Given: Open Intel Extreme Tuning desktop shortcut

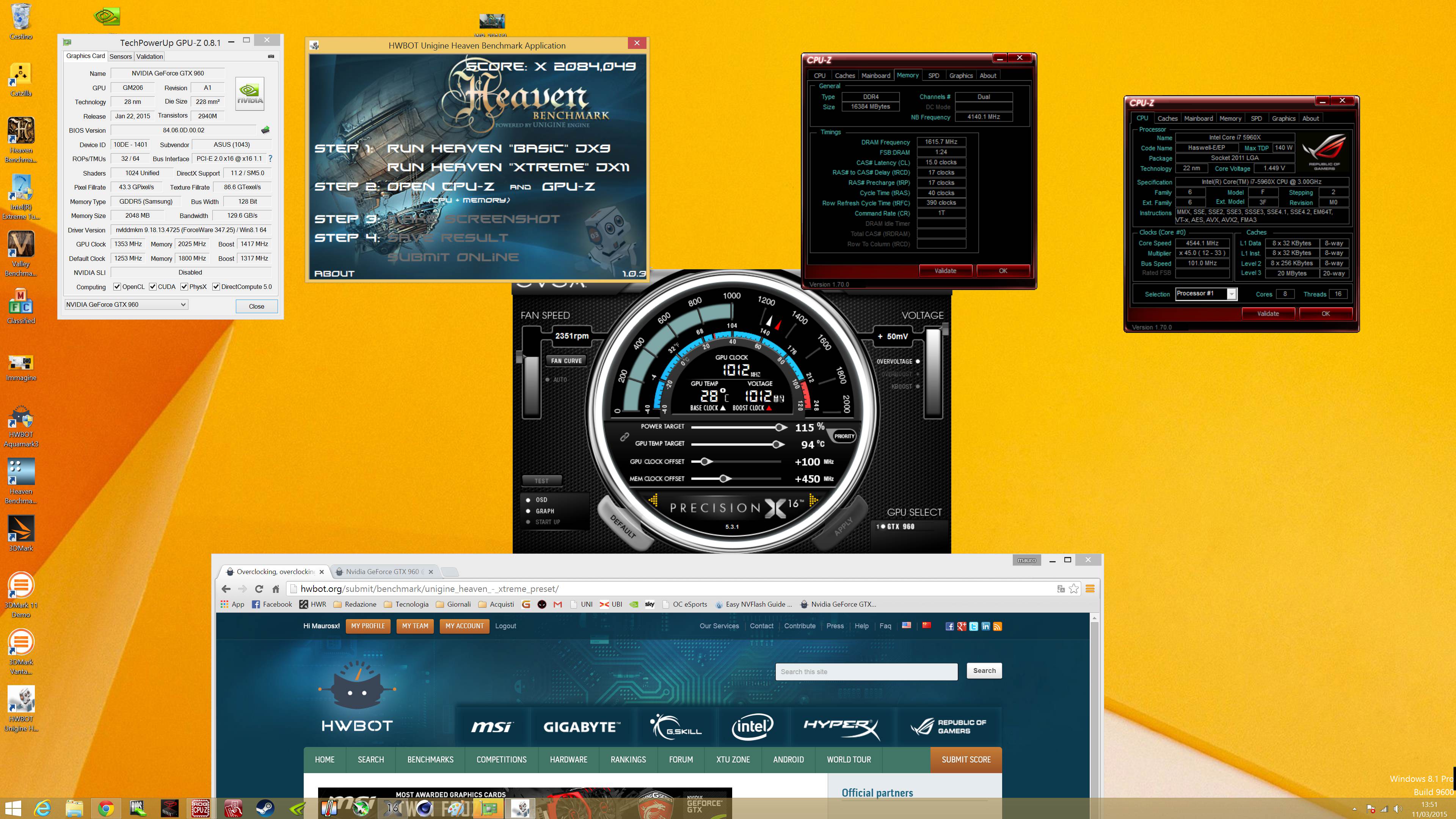Looking at the screenshot, I should 21,197.
